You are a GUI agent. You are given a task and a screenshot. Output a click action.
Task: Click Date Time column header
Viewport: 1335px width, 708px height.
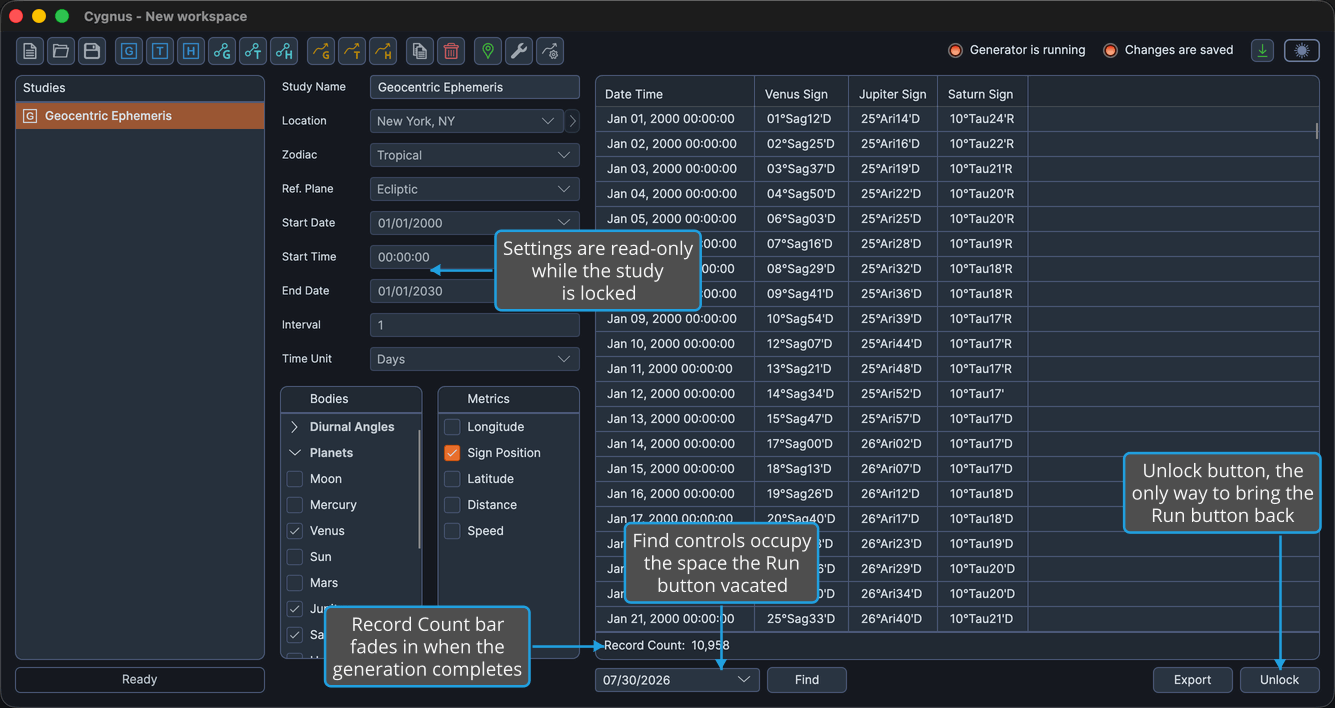tap(675, 94)
